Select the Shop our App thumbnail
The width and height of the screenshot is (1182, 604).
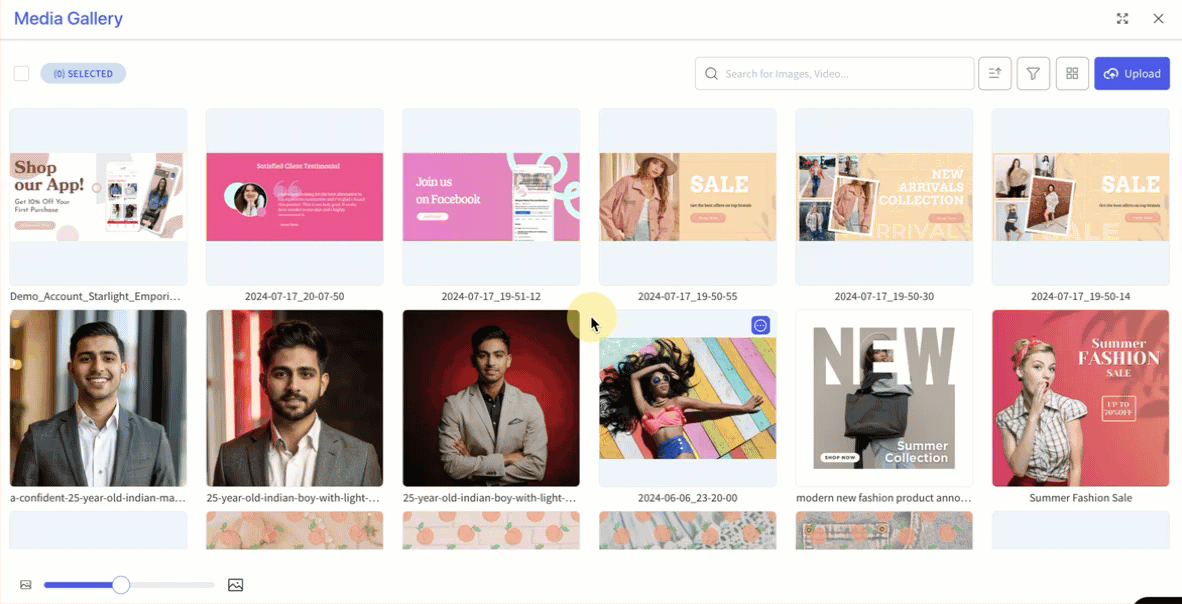[x=98, y=197]
